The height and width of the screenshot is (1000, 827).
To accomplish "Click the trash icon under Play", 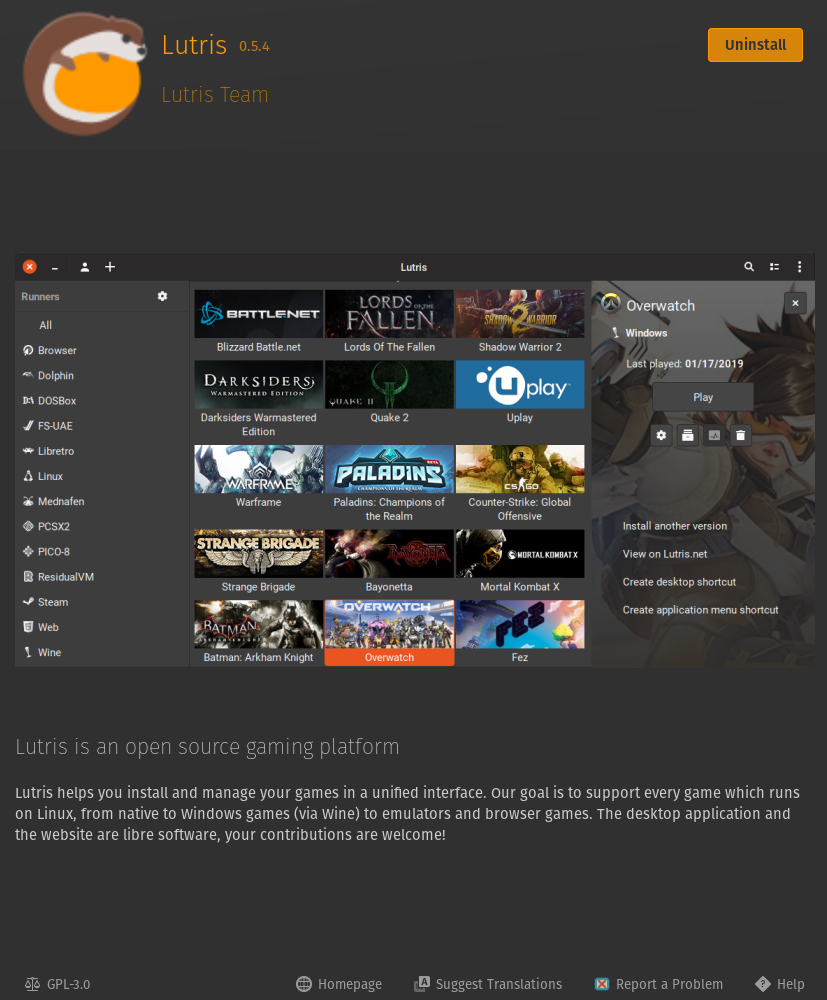I will click(740, 435).
